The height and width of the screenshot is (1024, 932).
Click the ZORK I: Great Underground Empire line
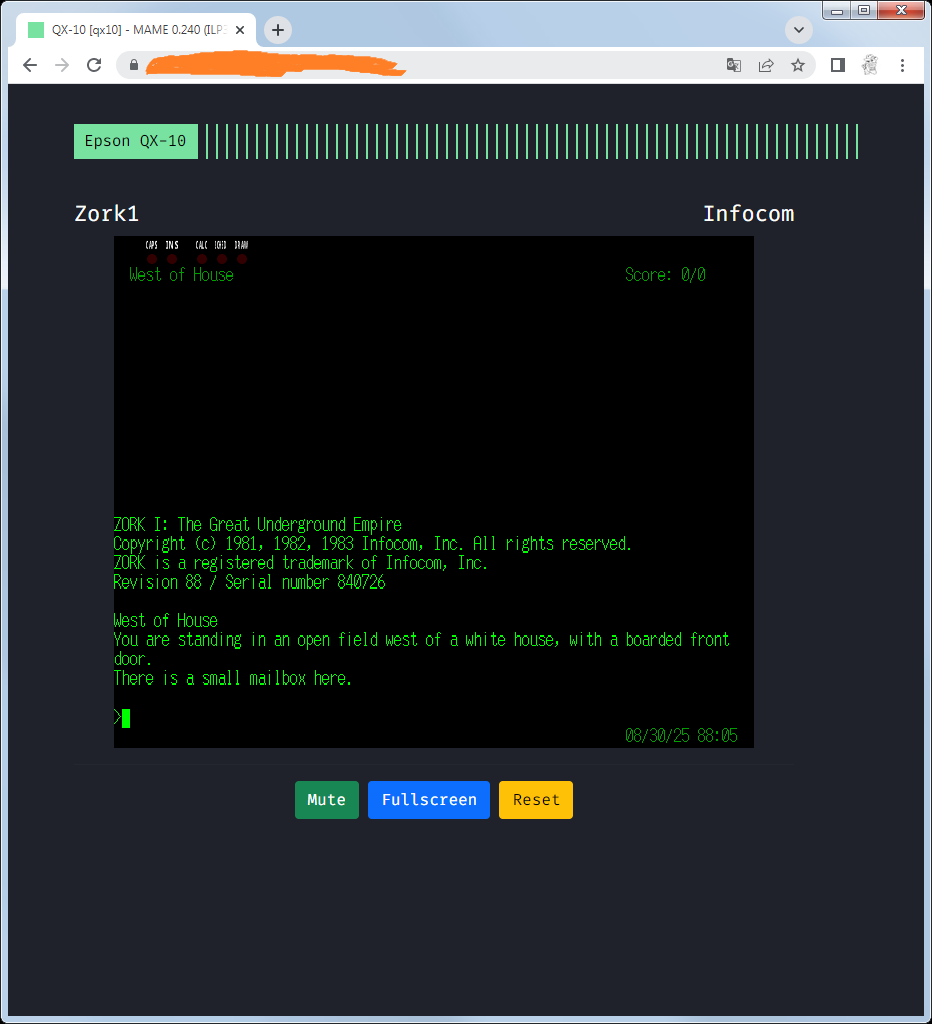click(x=257, y=524)
